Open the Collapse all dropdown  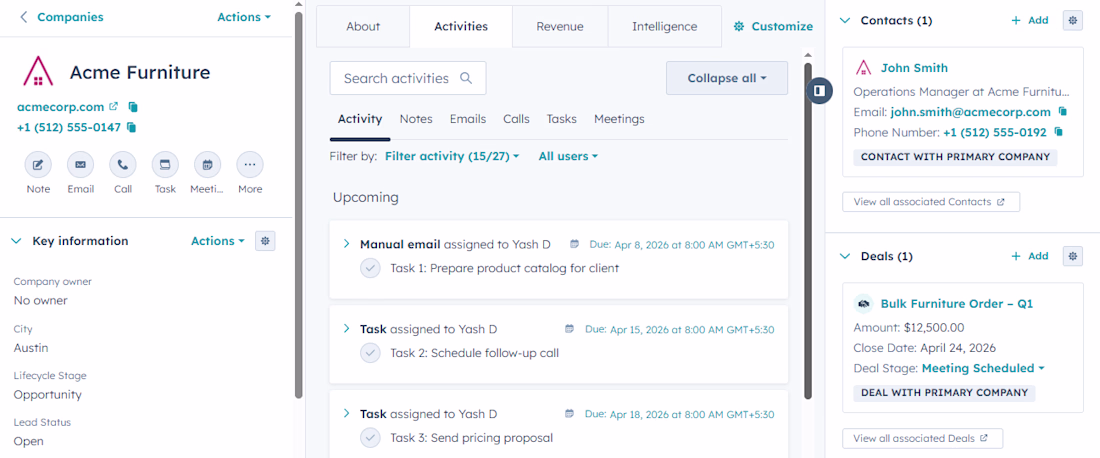727,78
